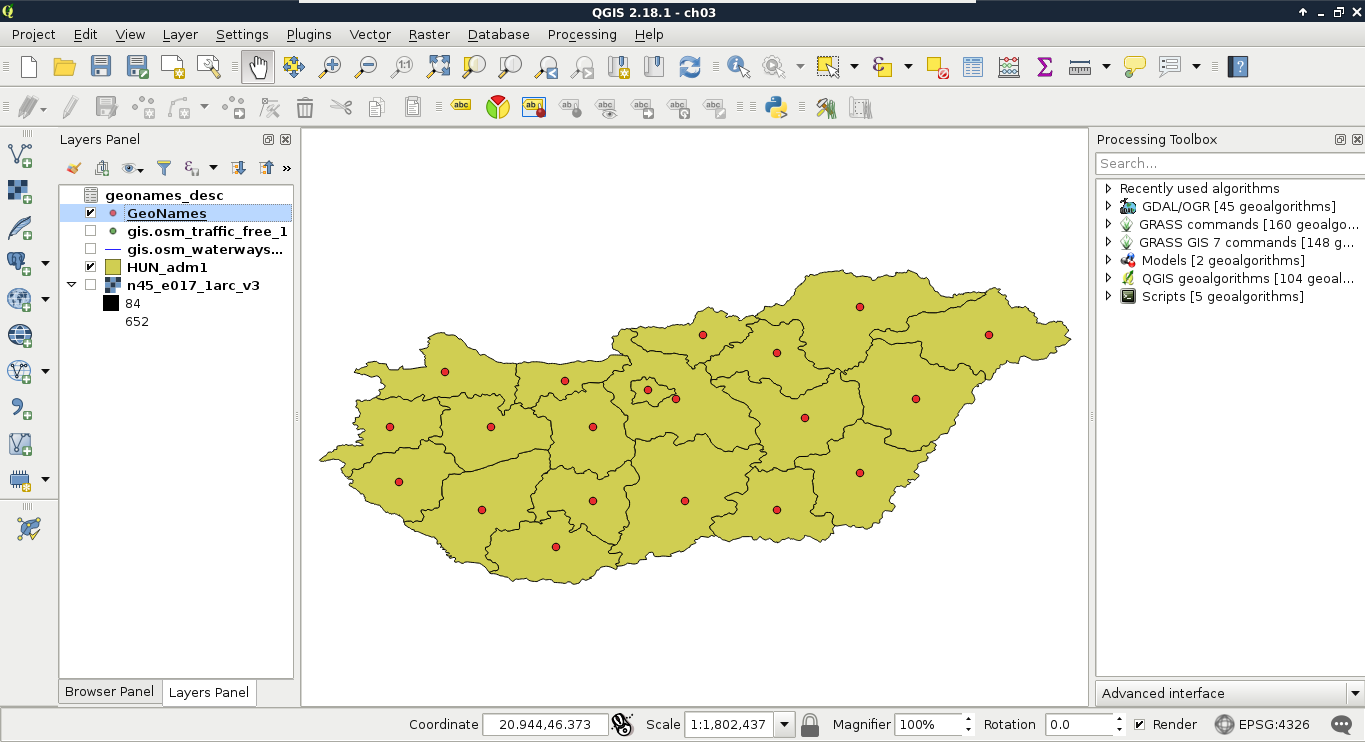Click the HUN_adm1 olive color swatch
Image resolution: width=1365 pixels, height=742 pixels.
pos(113,267)
